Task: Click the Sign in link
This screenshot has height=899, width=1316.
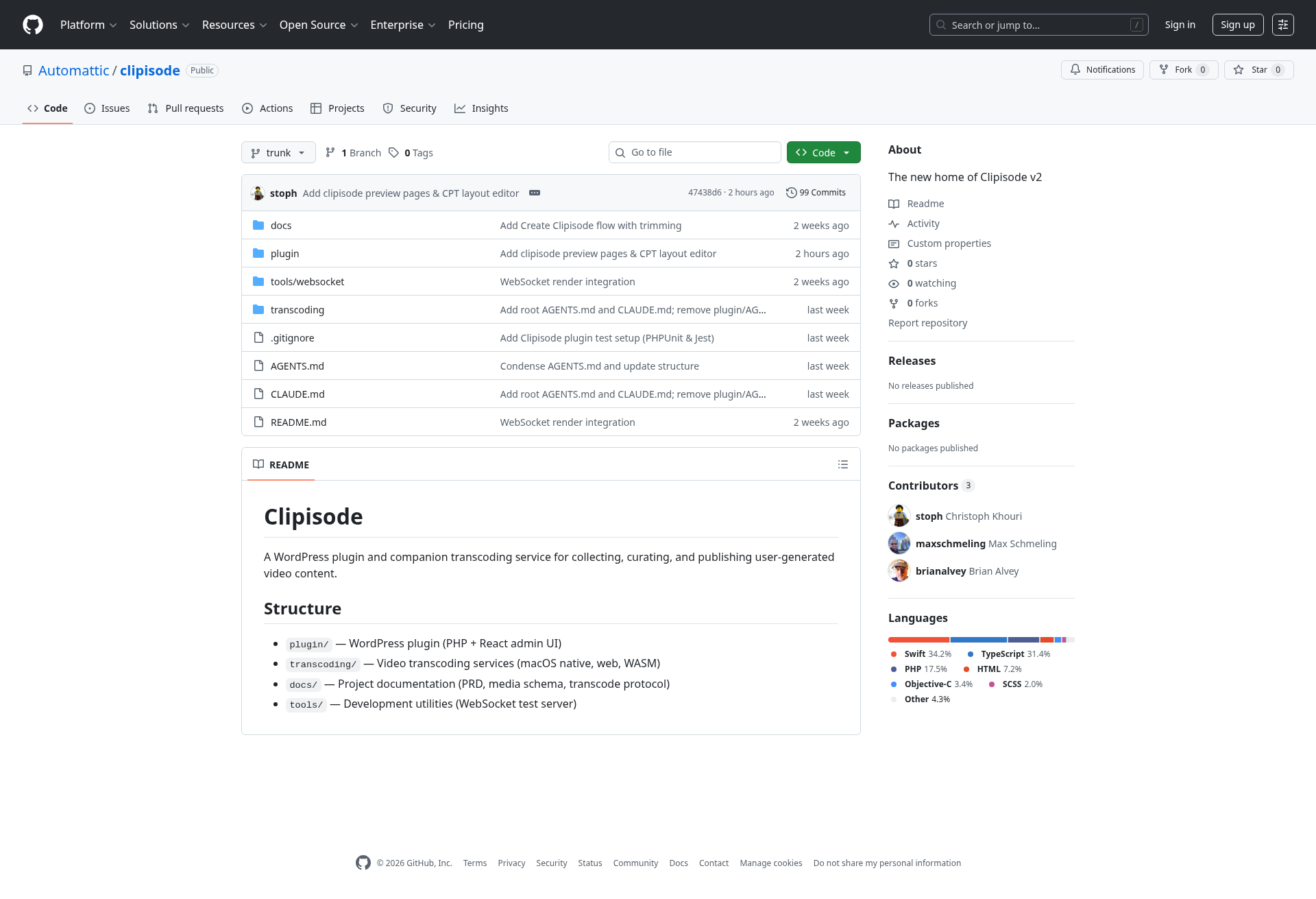Action: click(1180, 25)
